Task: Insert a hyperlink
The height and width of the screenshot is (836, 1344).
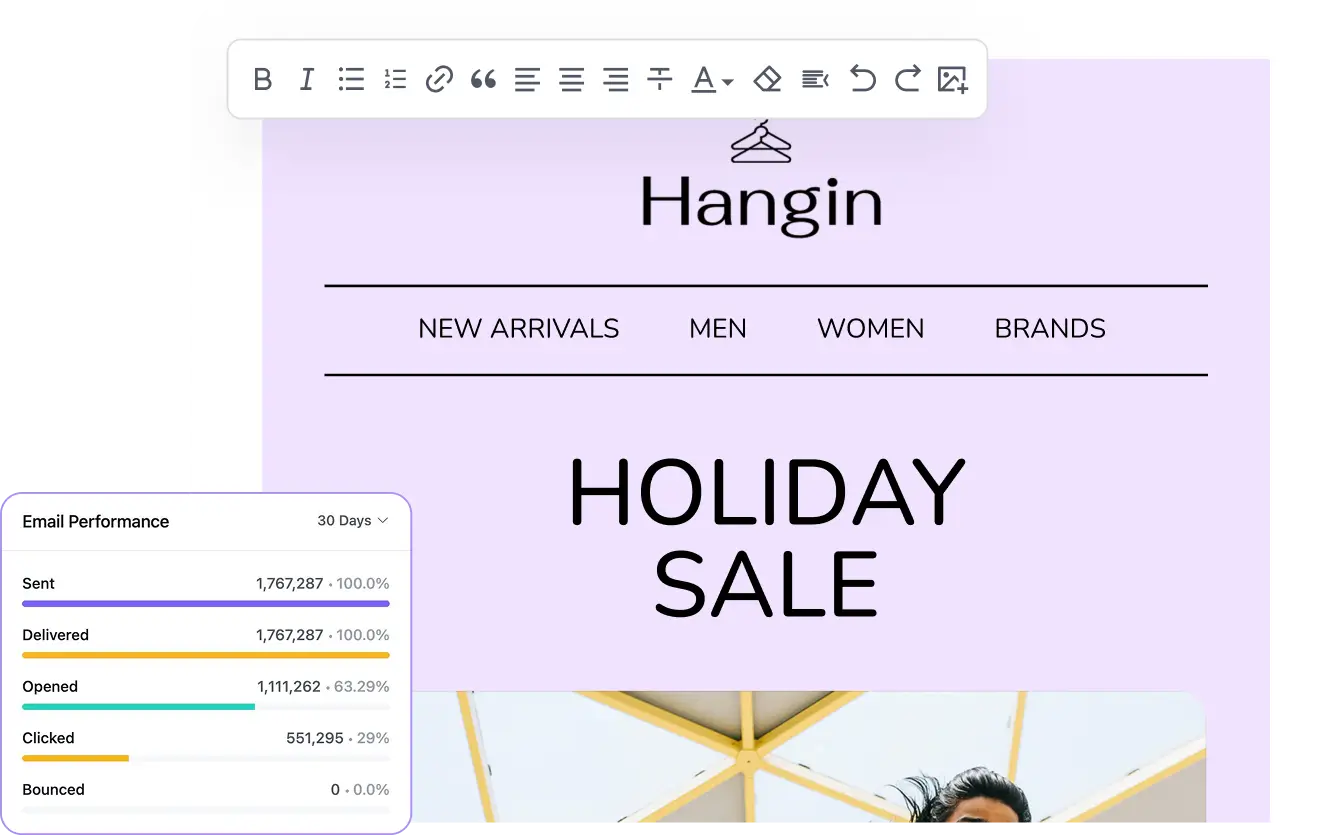Action: (x=439, y=79)
